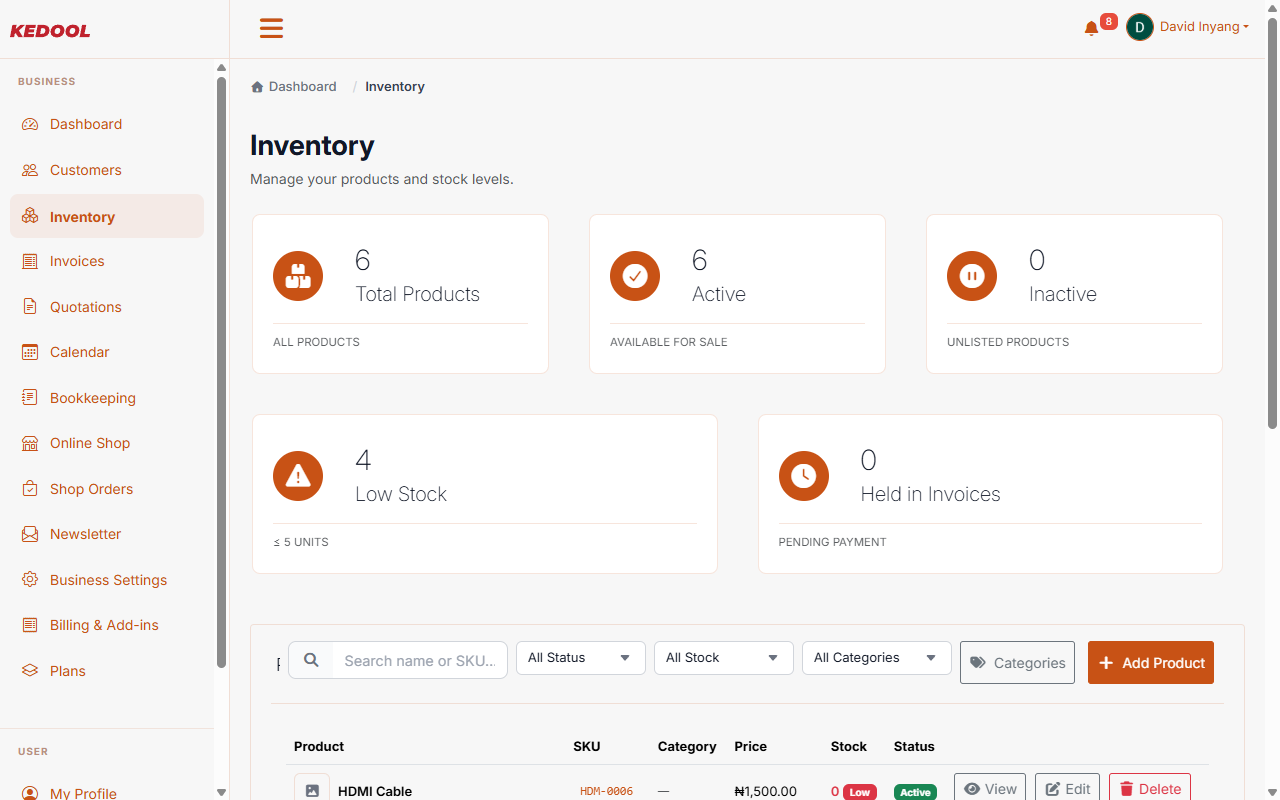Image resolution: width=1280 pixels, height=800 pixels.
Task: Click the search magnifier icon
Action: (x=311, y=660)
